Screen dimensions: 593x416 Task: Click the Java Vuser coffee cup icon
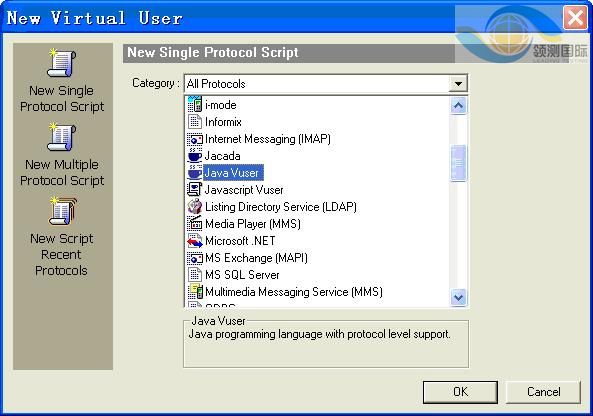[x=195, y=172]
